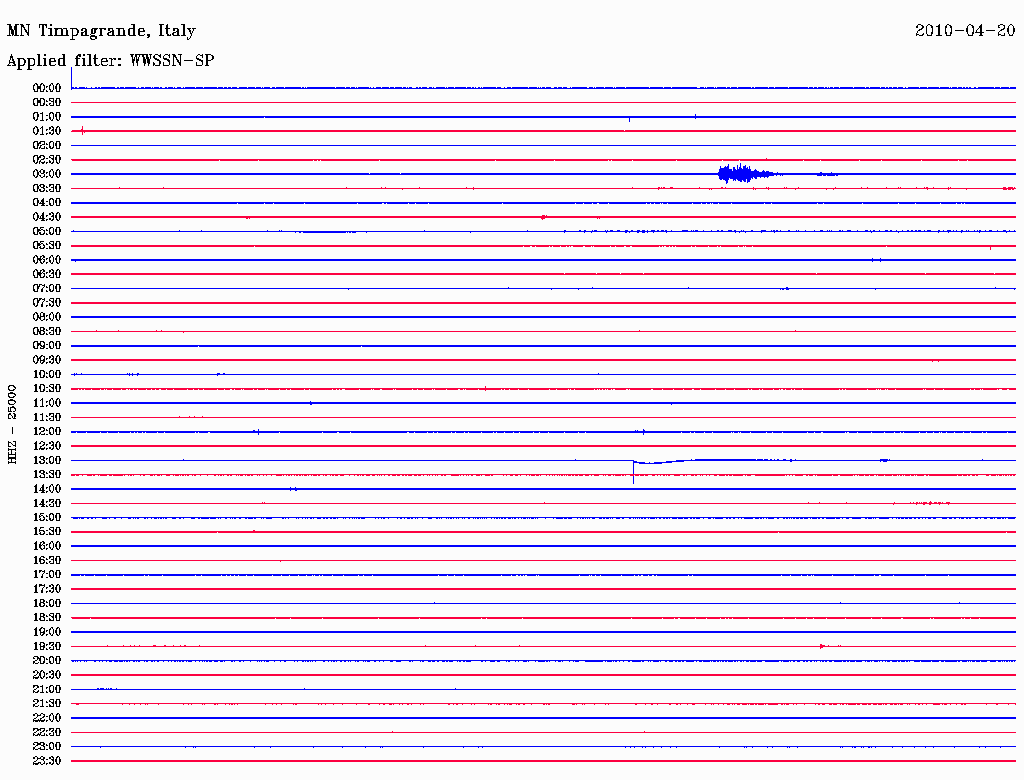Click the 07:00 time label
Viewport: 1024px width, 780px height.
47,288
